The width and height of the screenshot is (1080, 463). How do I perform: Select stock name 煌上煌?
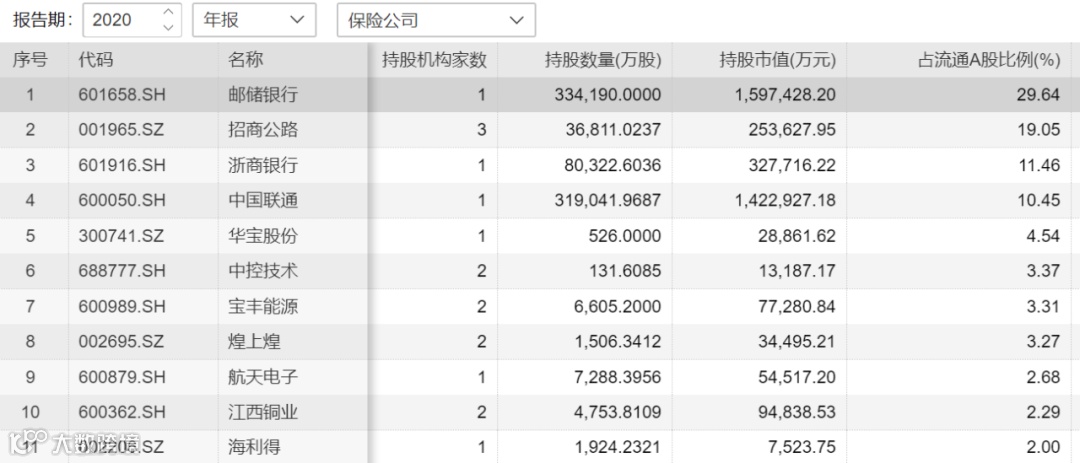coord(254,342)
